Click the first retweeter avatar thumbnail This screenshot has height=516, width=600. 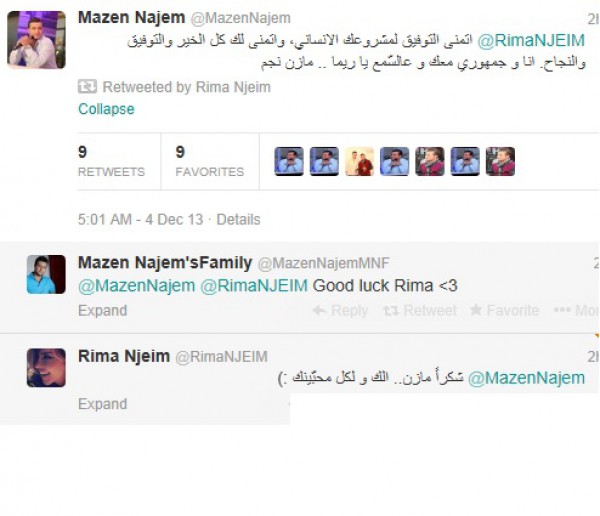tap(289, 161)
